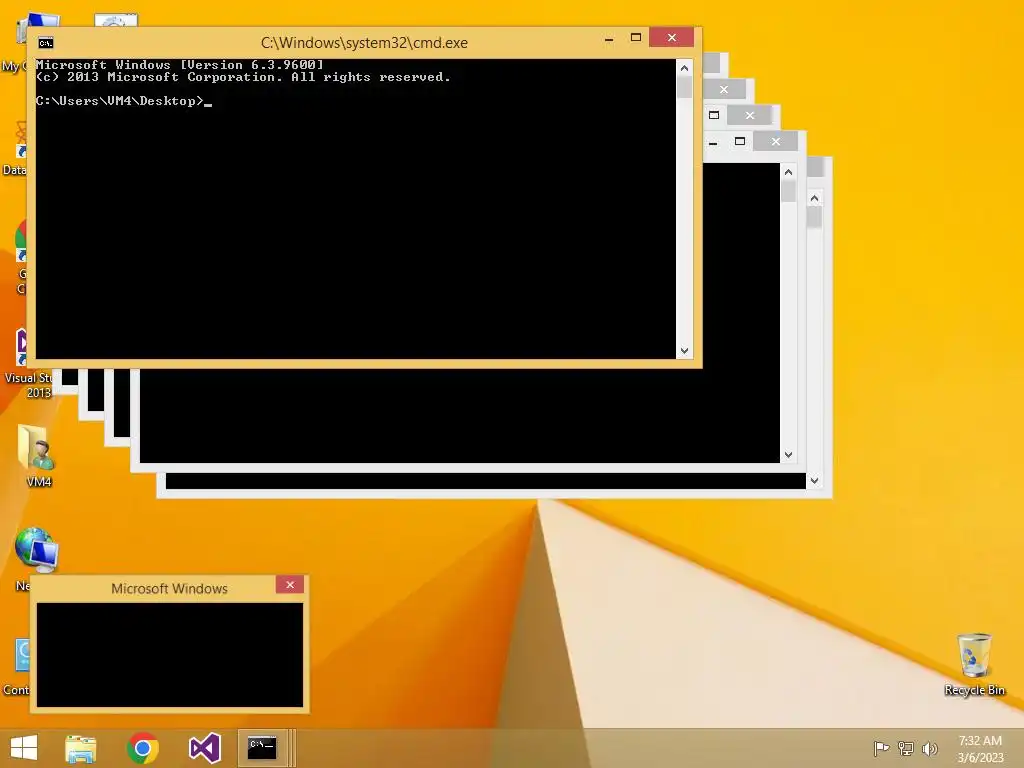
Task: Launch Google Chrome from the taskbar
Action: (143, 748)
